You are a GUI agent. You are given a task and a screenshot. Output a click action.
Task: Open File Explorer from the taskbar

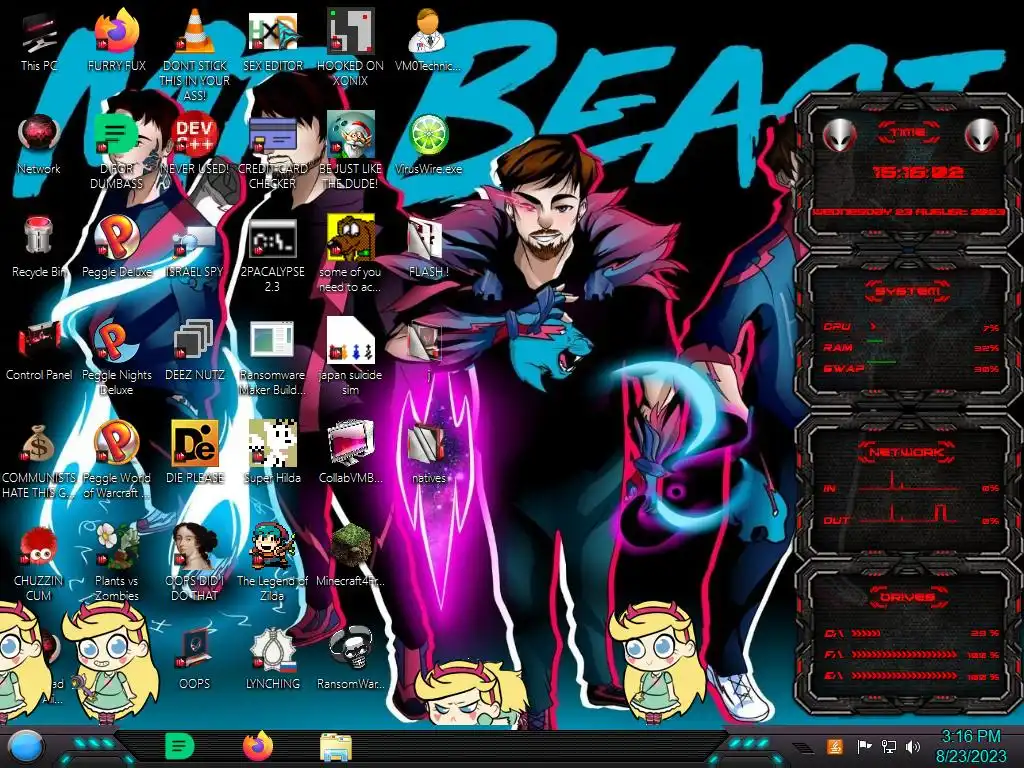tap(336, 747)
